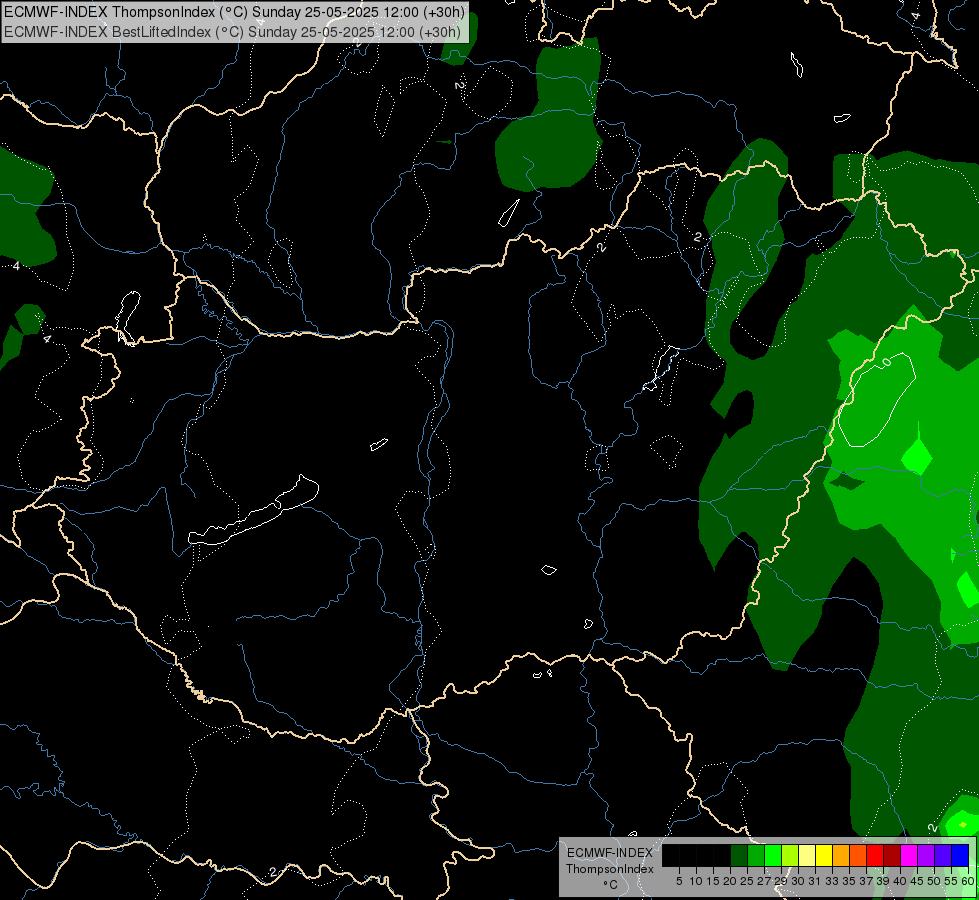Click the '0' lifted index contour label
The height and width of the screenshot is (900, 979).
tap(887, 362)
